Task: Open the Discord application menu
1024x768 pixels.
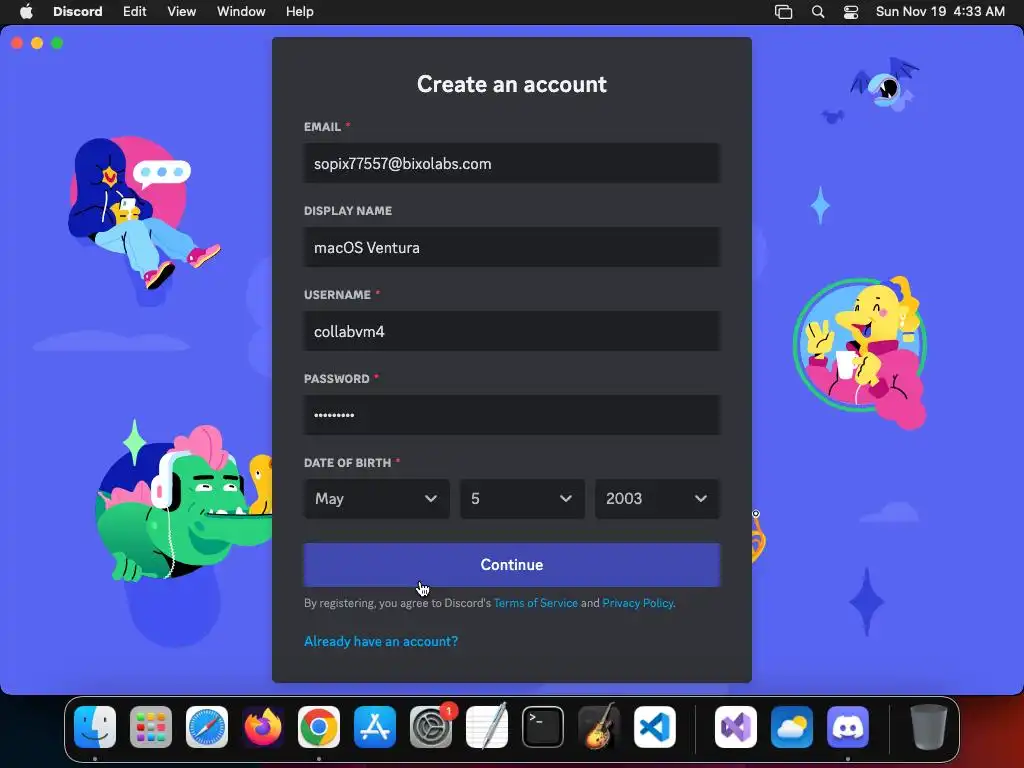Action: tap(78, 12)
